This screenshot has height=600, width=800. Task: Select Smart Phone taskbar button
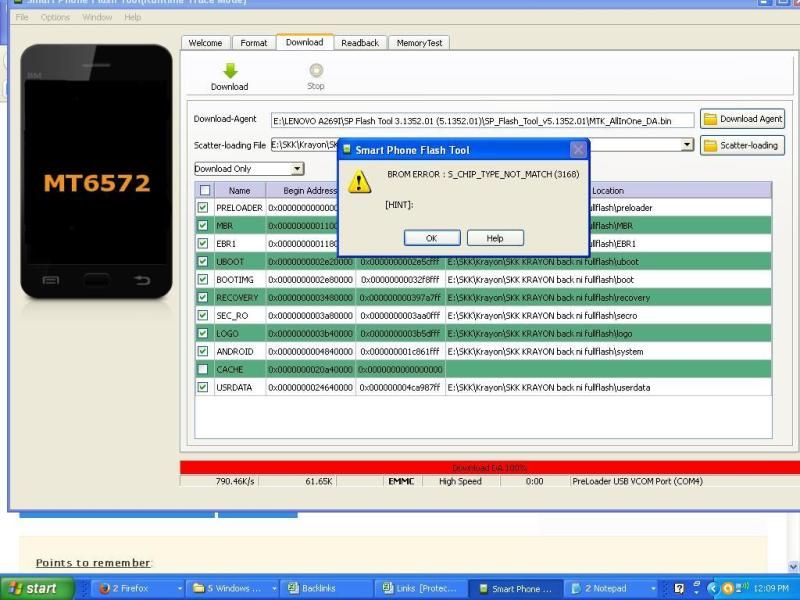515,588
